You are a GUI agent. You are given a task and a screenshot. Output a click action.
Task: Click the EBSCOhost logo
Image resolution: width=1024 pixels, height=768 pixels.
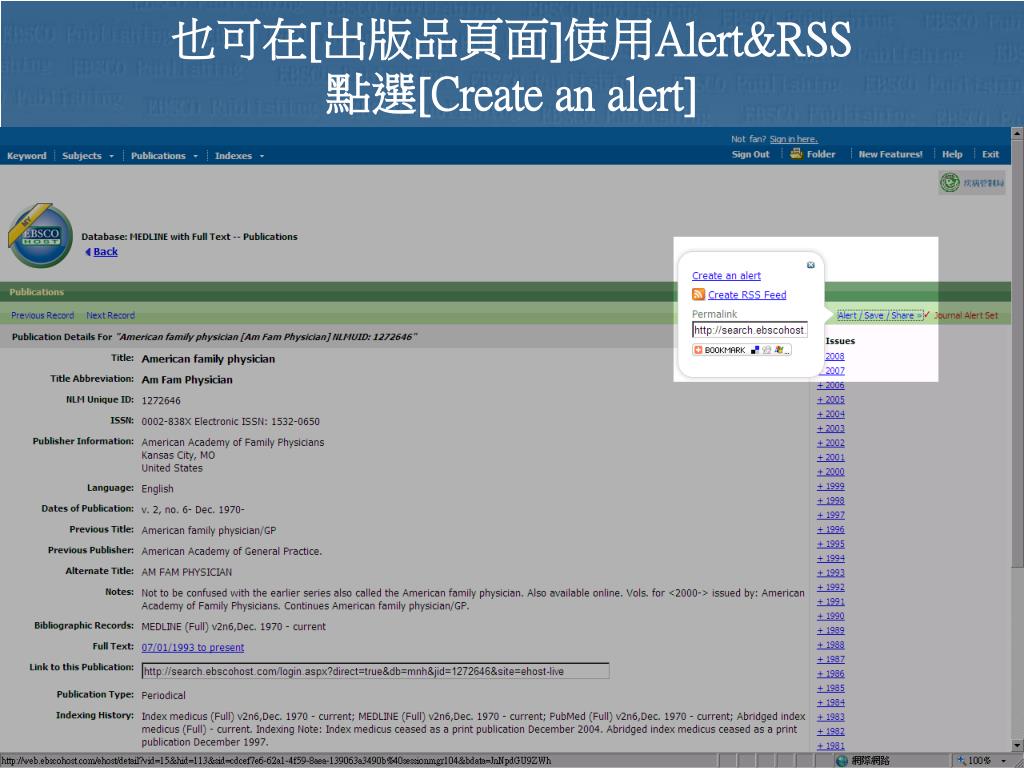tap(40, 235)
